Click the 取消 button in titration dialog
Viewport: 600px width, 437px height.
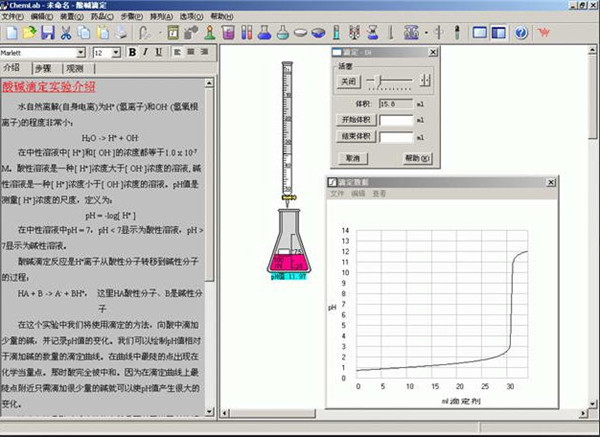353,158
